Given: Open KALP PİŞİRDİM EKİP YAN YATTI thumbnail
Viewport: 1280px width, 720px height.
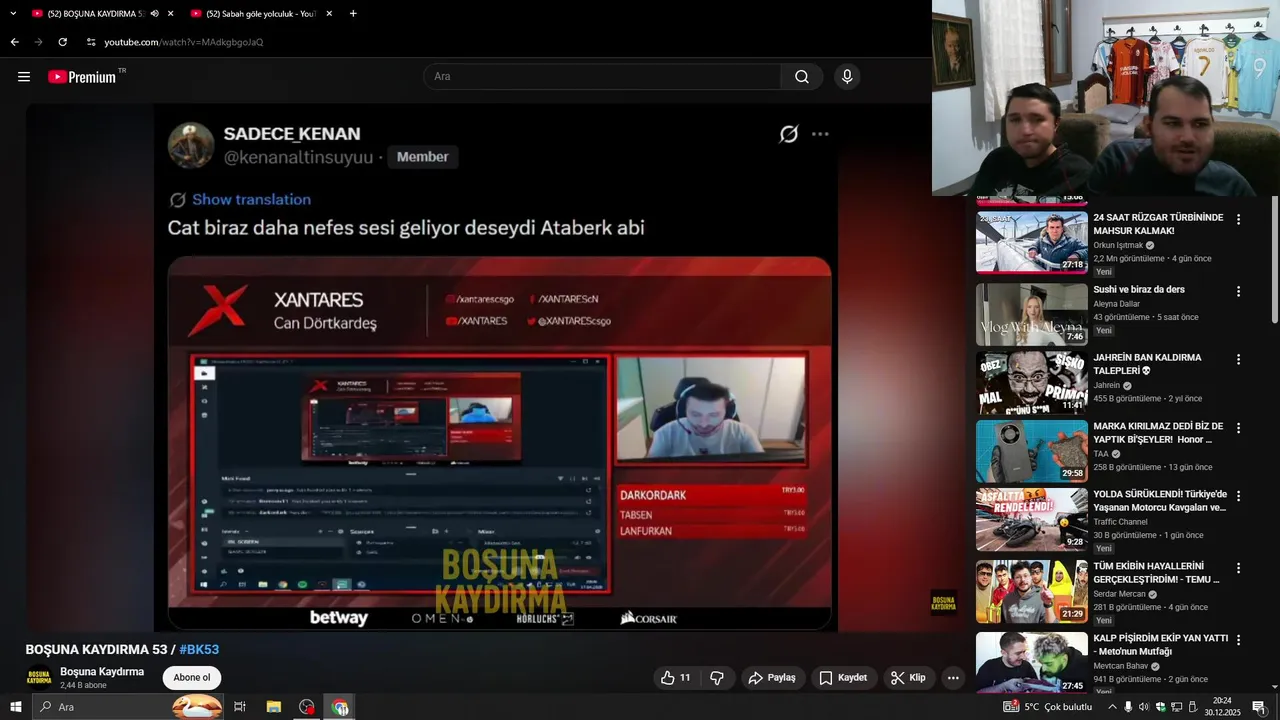Looking at the screenshot, I should tap(1032, 662).
